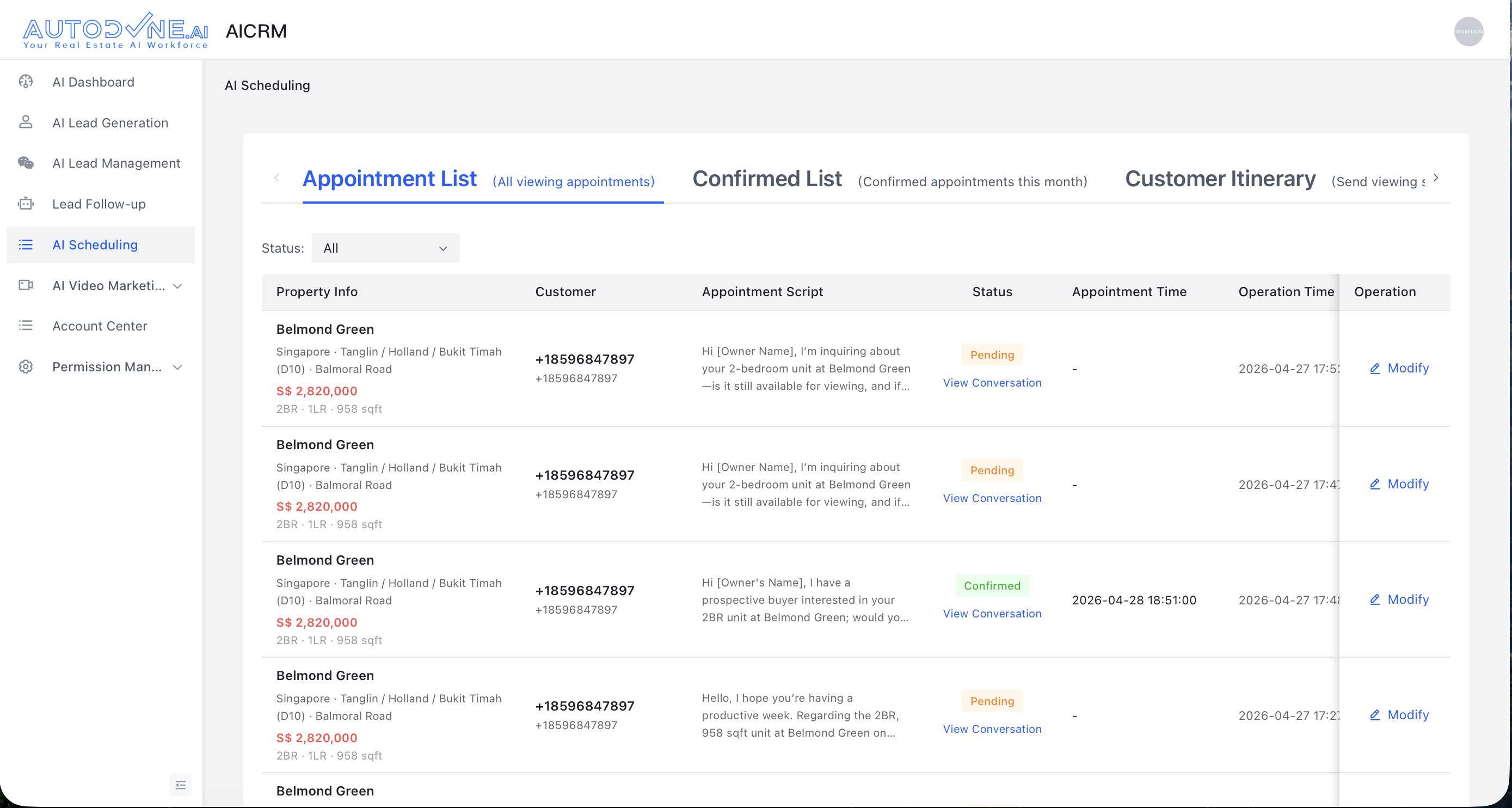
Task: Click the Operation Time column header
Action: 1286,291
